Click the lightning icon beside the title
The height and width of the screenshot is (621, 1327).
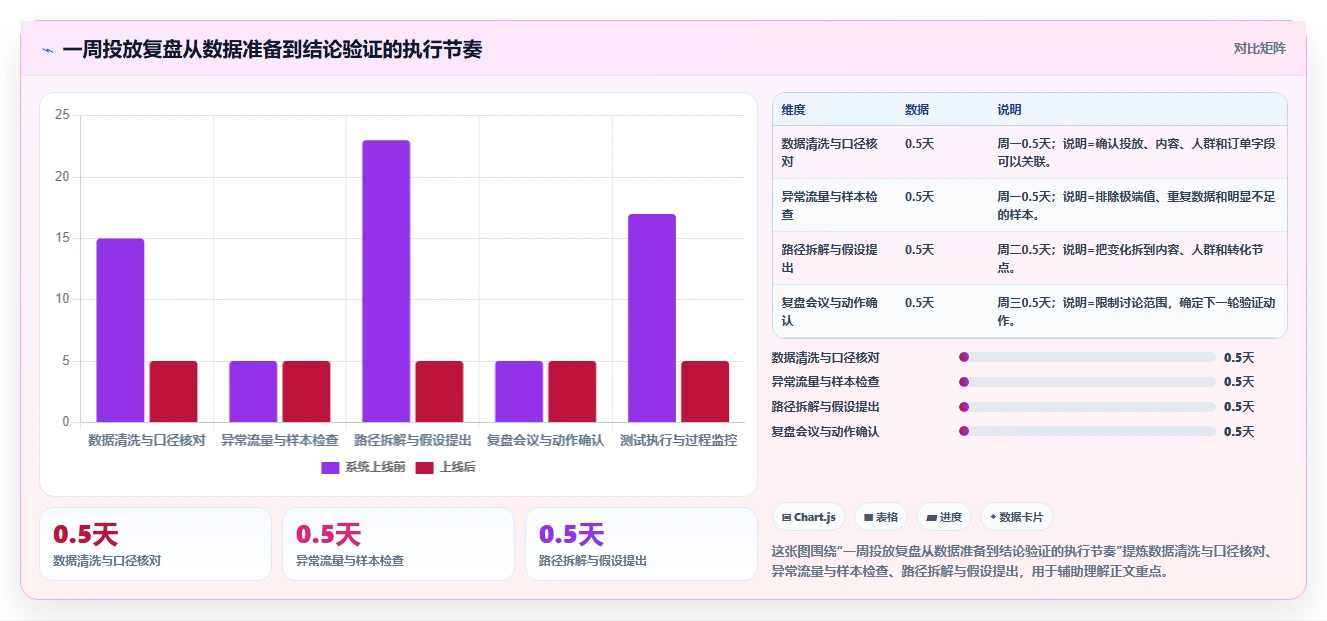pos(47,50)
